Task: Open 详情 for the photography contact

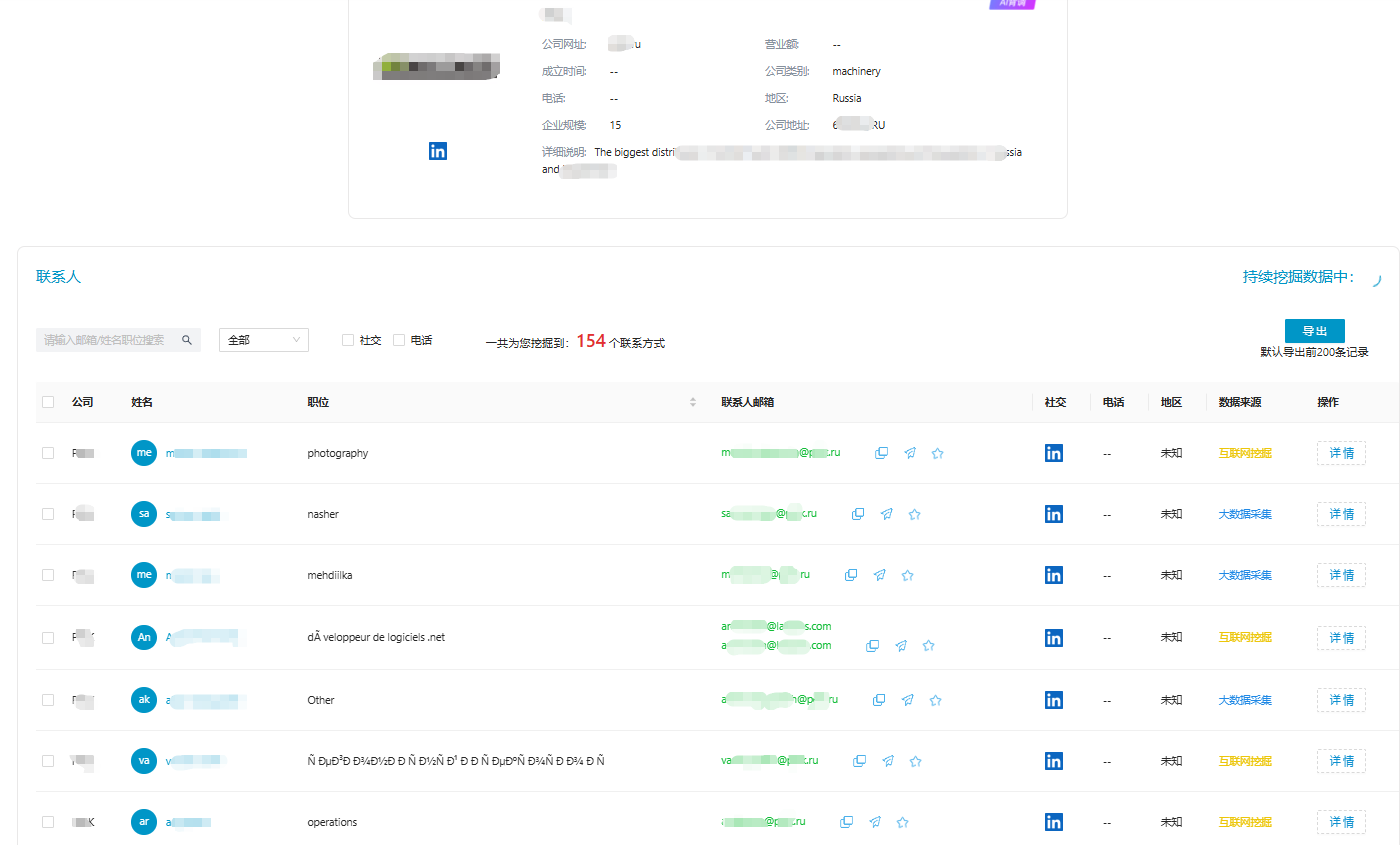Action: (1341, 453)
